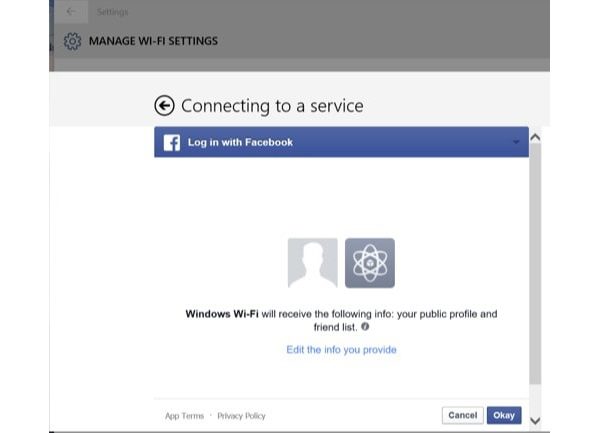Click the Settings window back arrow
This screenshot has width=600, height=433.
(71, 11)
